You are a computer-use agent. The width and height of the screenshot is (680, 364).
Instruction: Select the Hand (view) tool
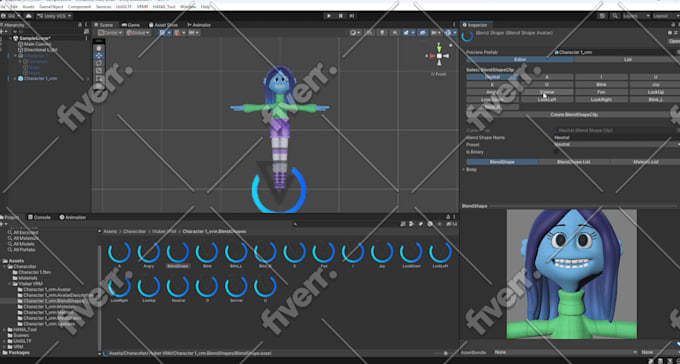(99, 48)
